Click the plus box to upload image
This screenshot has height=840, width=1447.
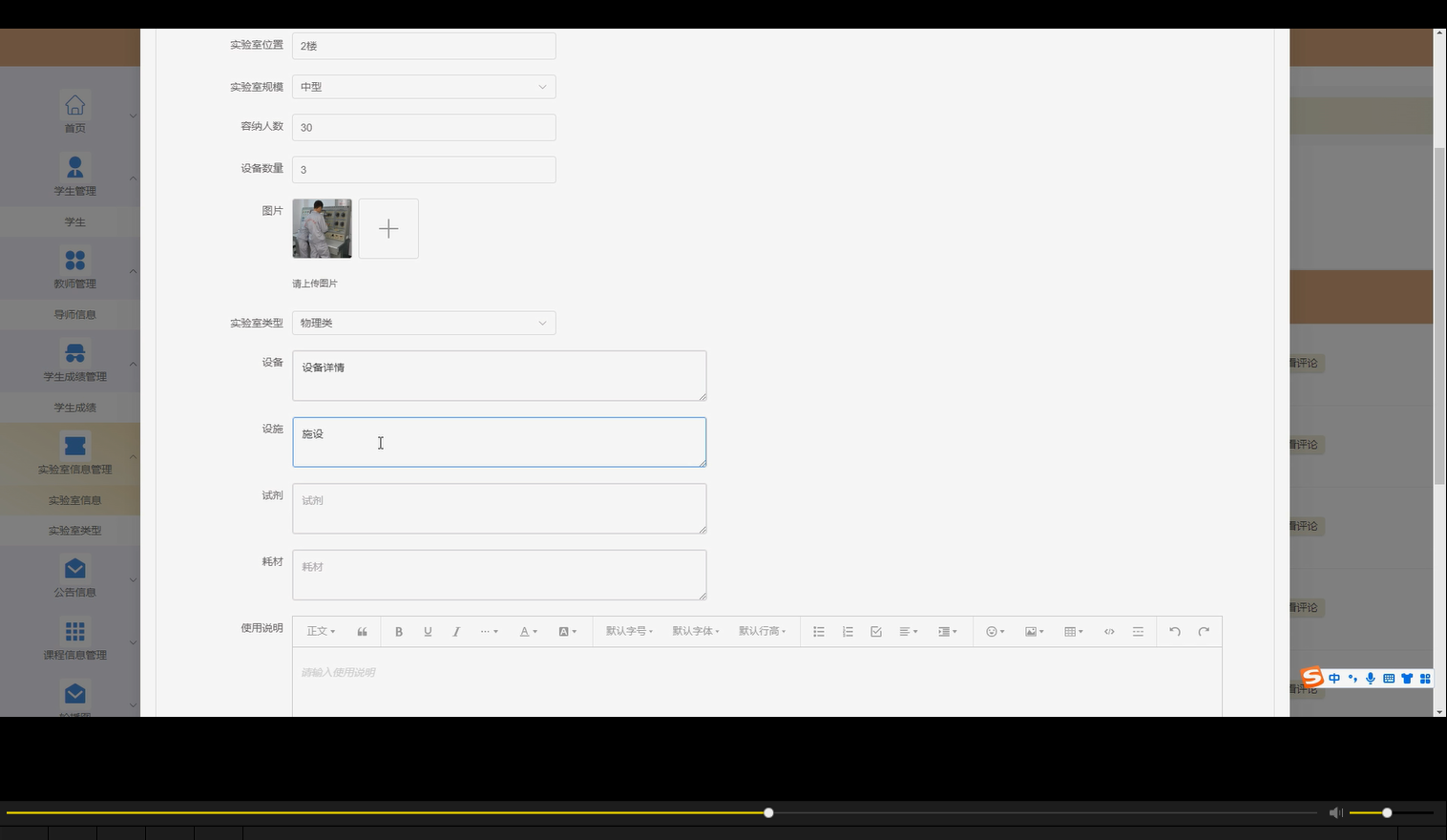point(388,229)
